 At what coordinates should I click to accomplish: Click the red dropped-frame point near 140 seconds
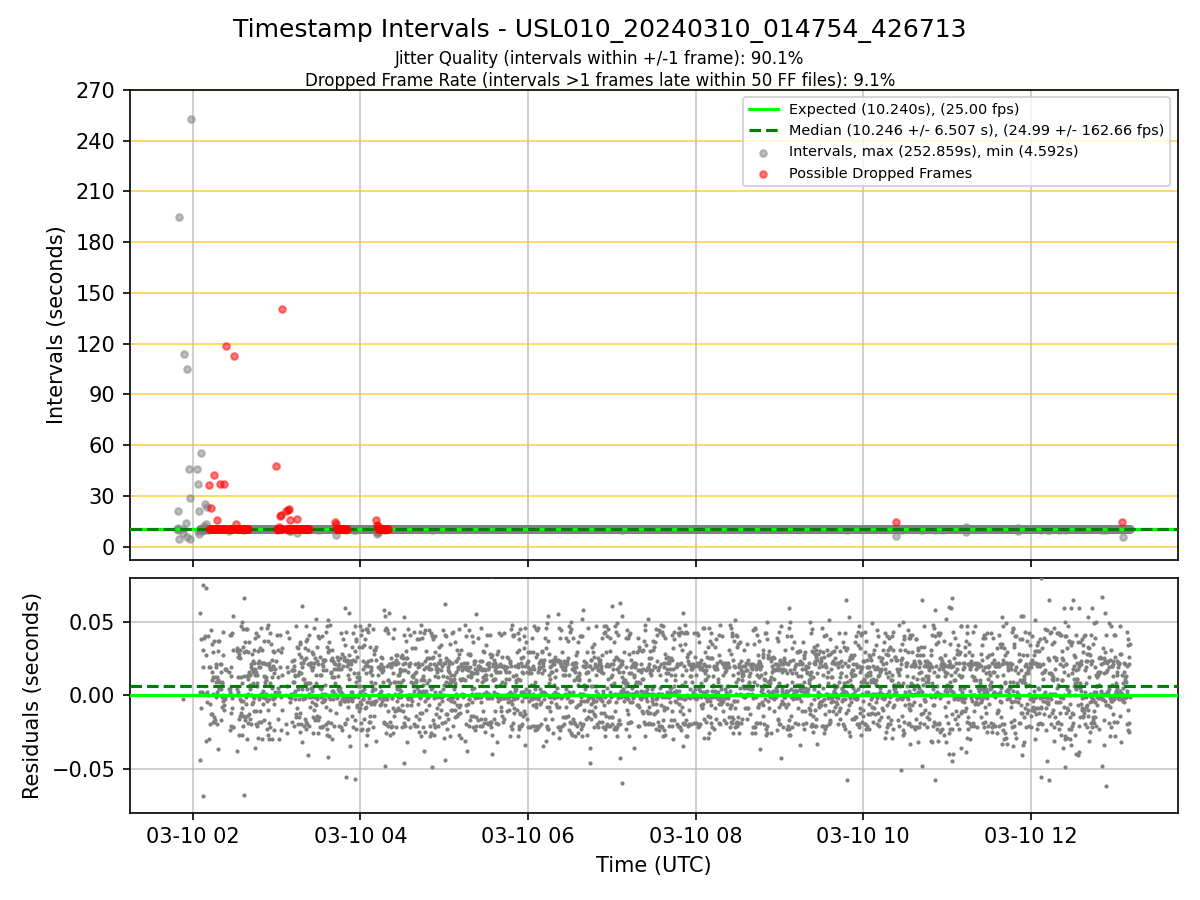click(282, 309)
